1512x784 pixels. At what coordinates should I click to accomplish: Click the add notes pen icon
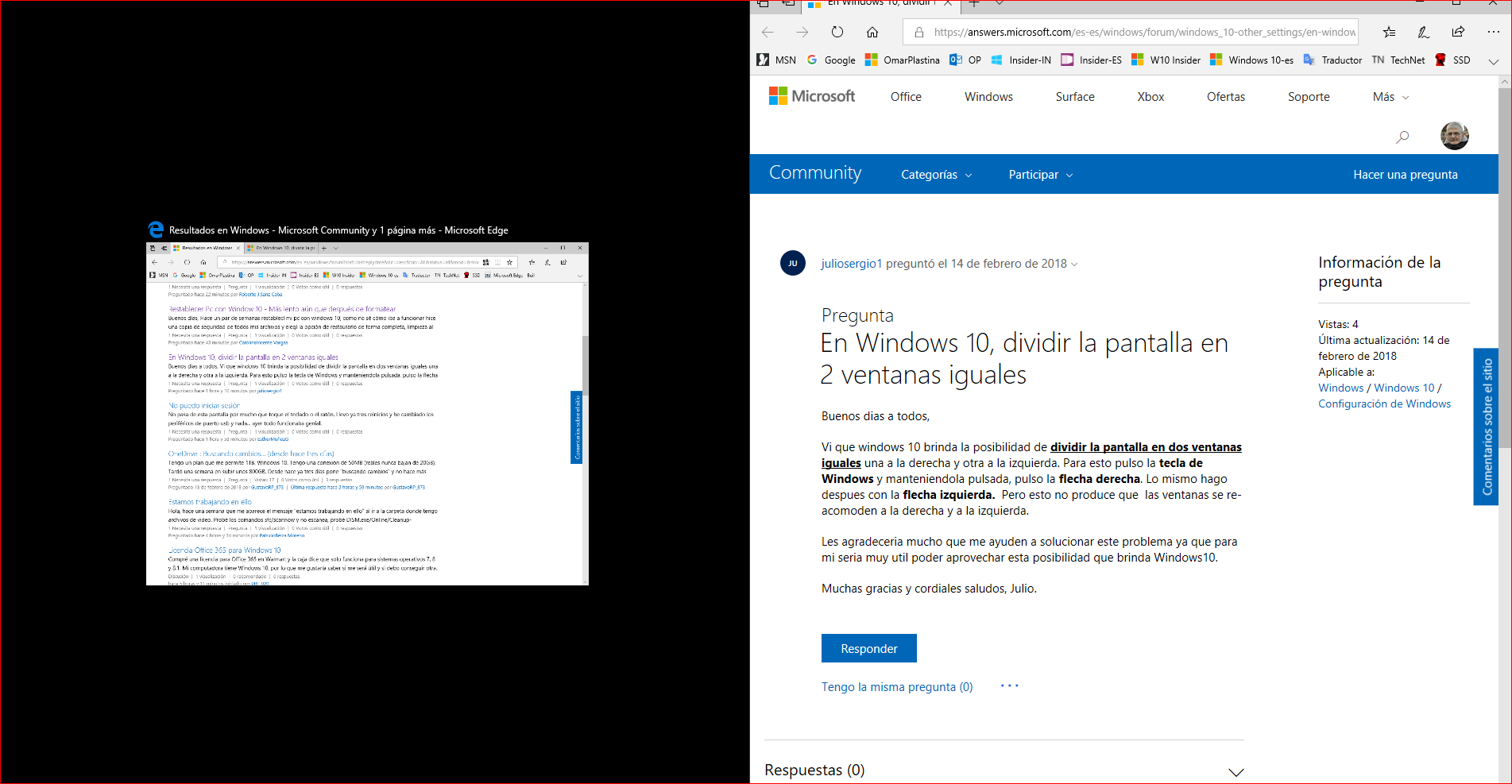pyautogui.click(x=1424, y=33)
